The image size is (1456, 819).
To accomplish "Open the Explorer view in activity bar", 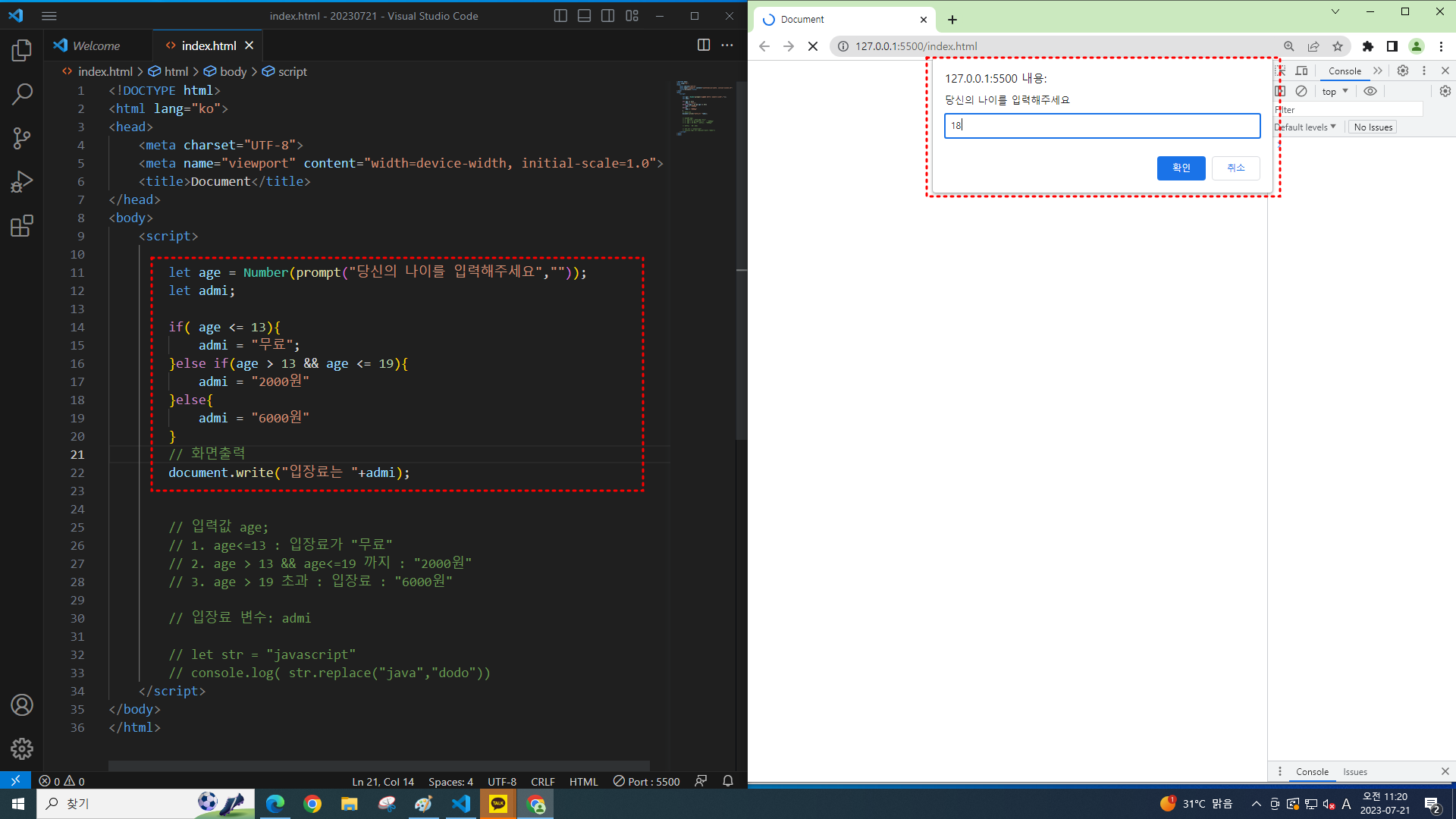I will (22, 51).
